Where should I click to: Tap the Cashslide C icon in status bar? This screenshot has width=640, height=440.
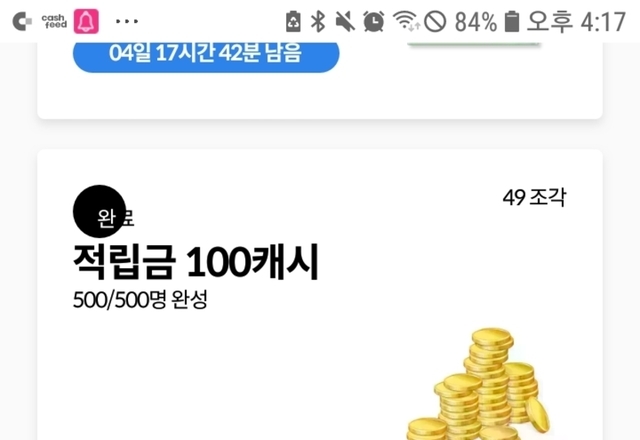click(22, 21)
